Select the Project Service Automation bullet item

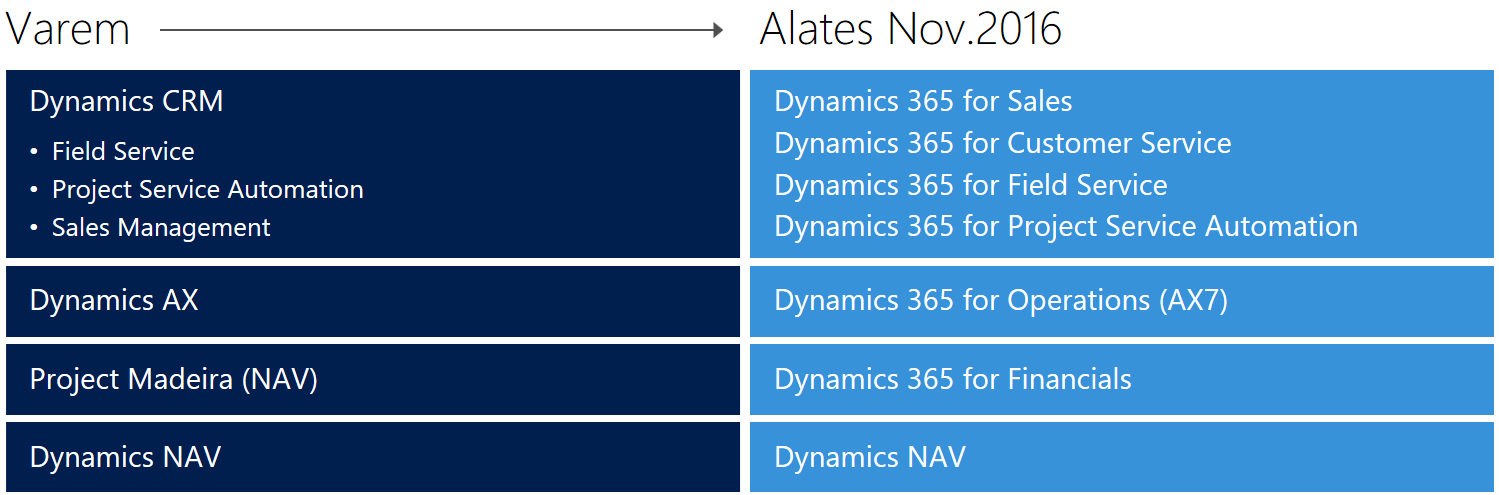(x=208, y=189)
